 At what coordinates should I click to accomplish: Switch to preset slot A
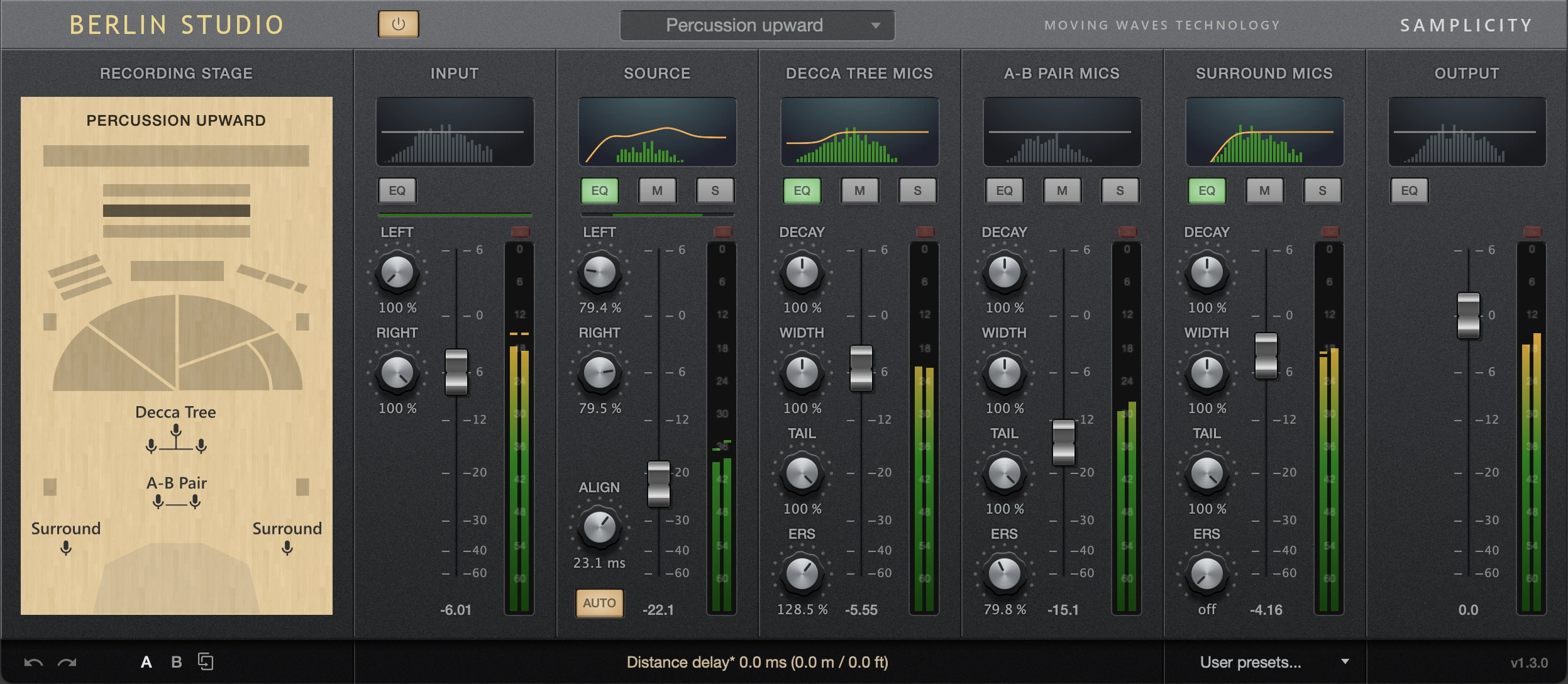[146, 662]
